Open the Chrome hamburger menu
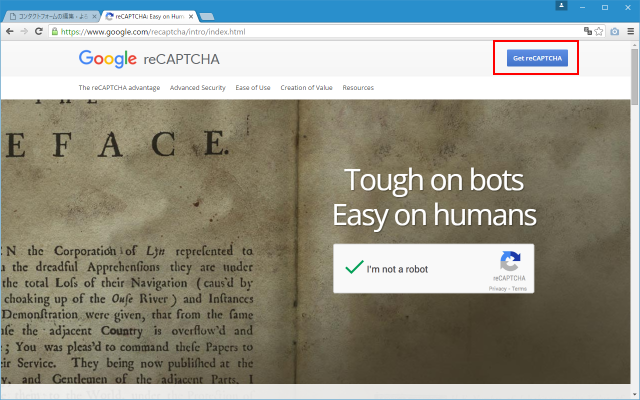The image size is (640, 400). click(630, 32)
